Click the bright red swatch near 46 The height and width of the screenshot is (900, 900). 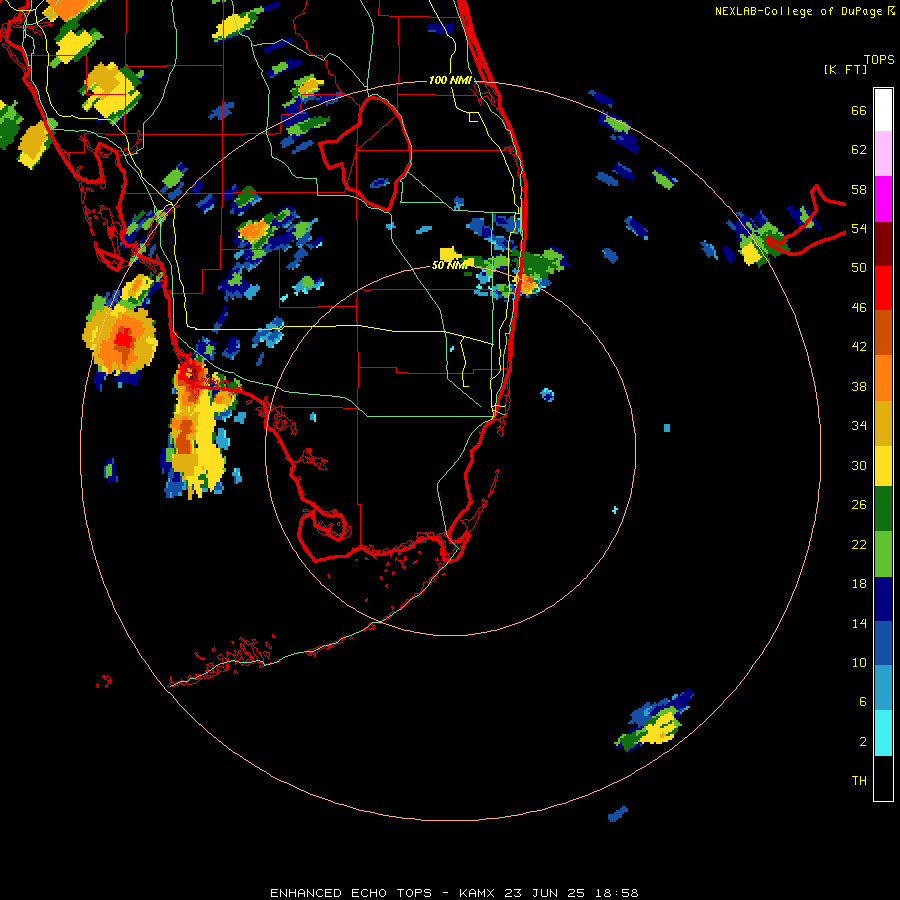pyautogui.click(x=883, y=288)
